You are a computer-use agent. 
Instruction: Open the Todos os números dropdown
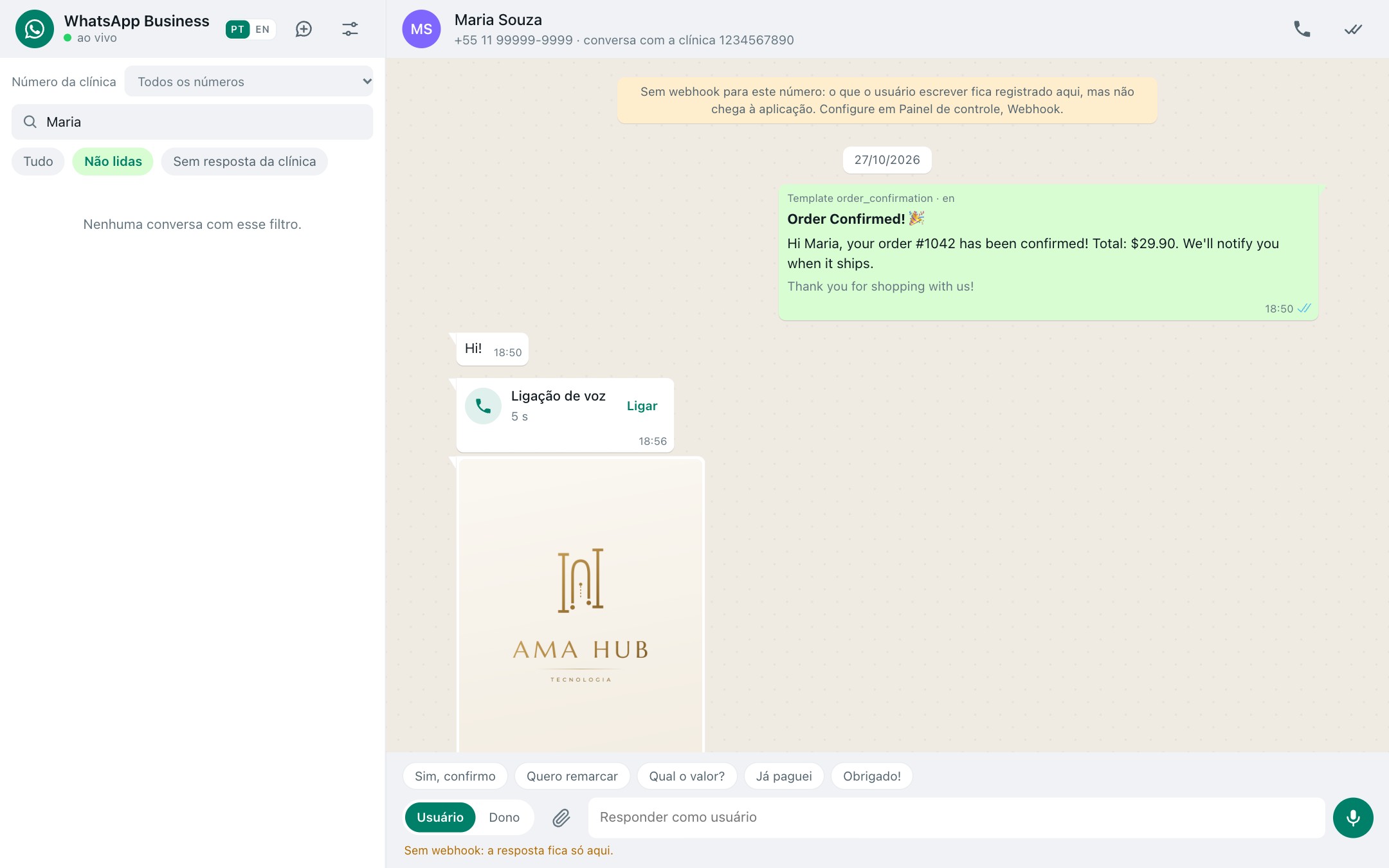coord(249,82)
